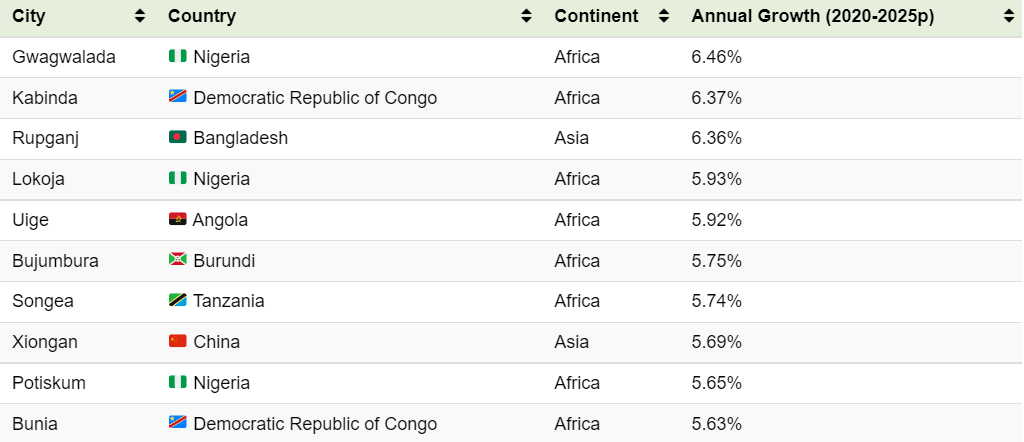This screenshot has height=442, width=1024.
Task: Toggle the Continent column sort arrows
Action: point(663,16)
